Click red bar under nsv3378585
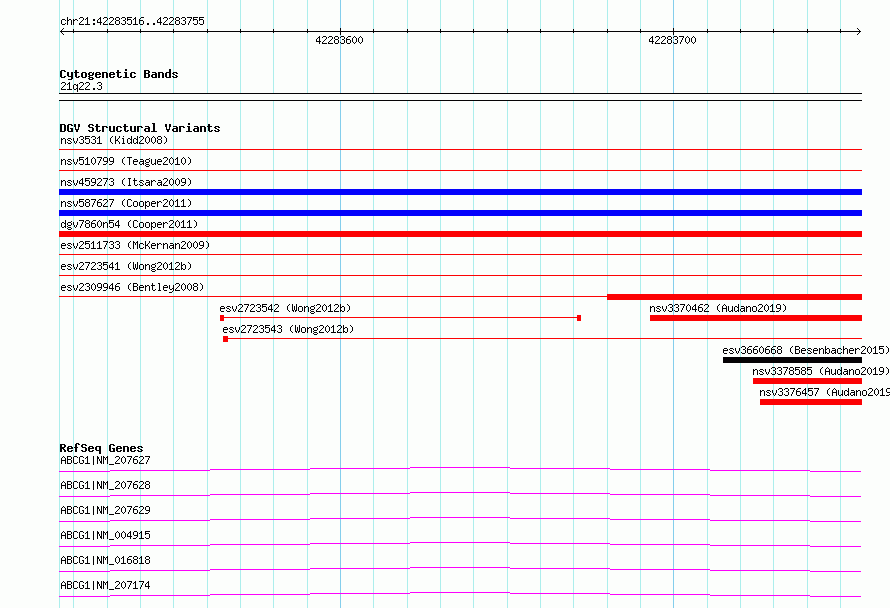Screen dimensions: 890x608 point(807,381)
